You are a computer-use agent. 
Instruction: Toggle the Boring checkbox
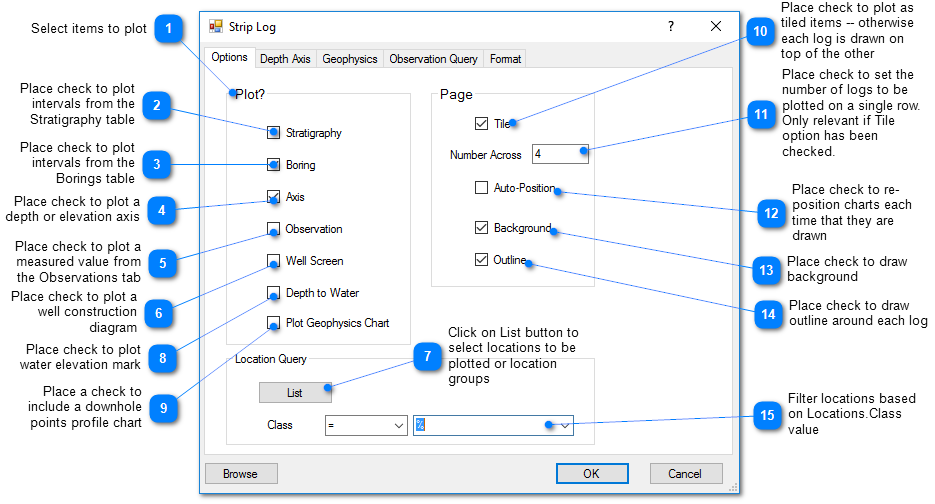click(x=274, y=165)
